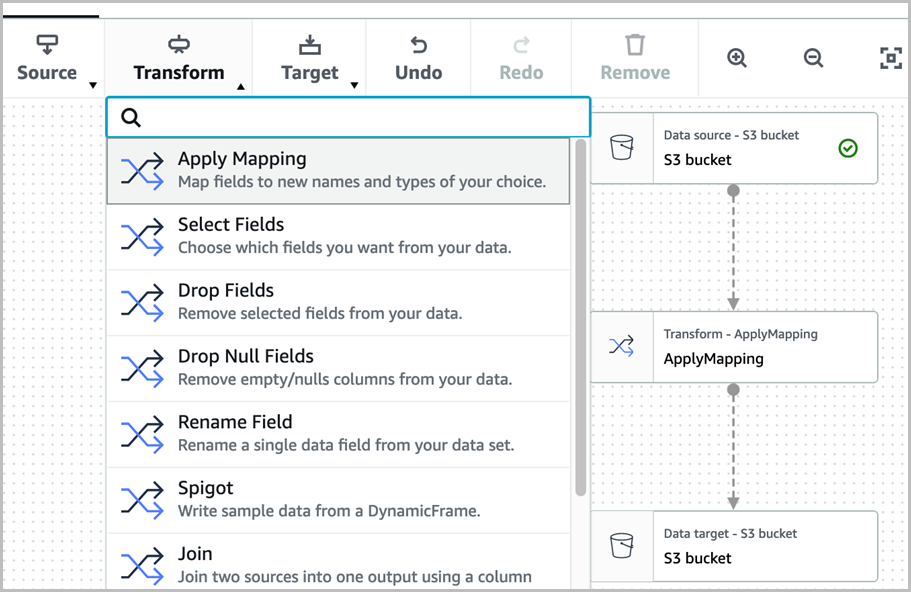
Task: Click 'Remove empty/nulls columns' description
Action: click(x=345, y=379)
